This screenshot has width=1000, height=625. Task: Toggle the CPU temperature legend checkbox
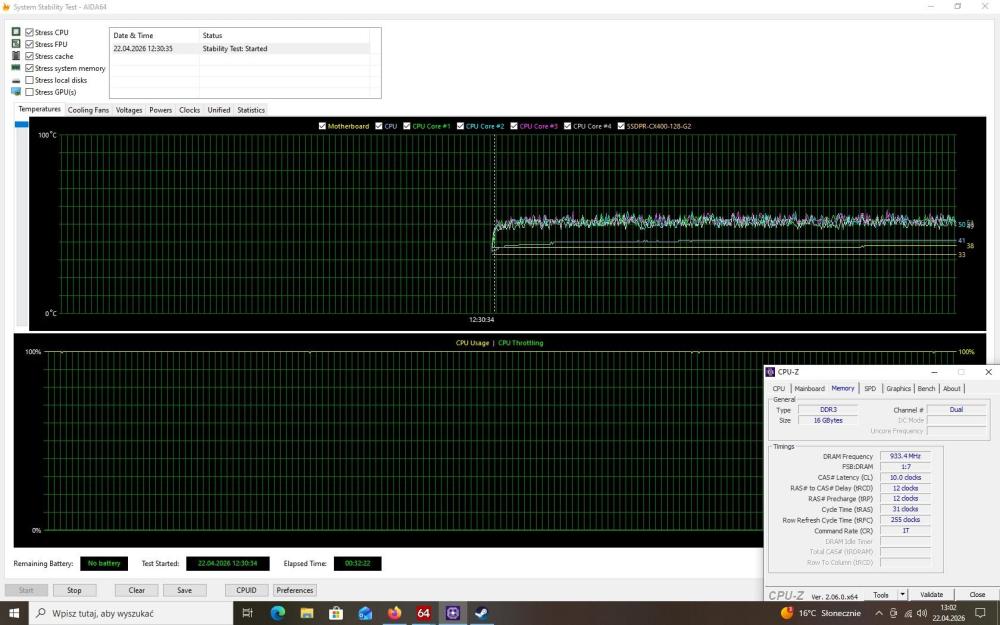[x=379, y=126]
